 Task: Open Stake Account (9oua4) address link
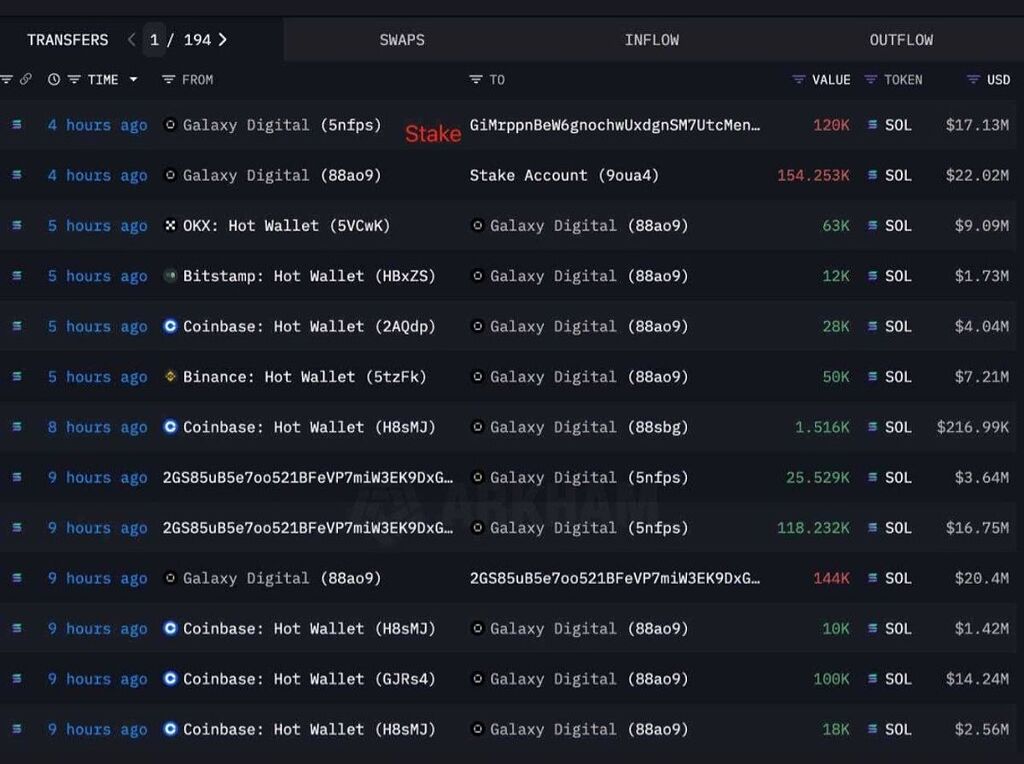tap(564, 176)
